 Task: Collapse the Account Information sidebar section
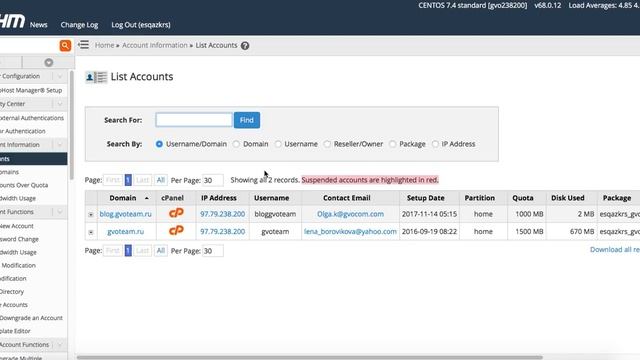click(60, 145)
